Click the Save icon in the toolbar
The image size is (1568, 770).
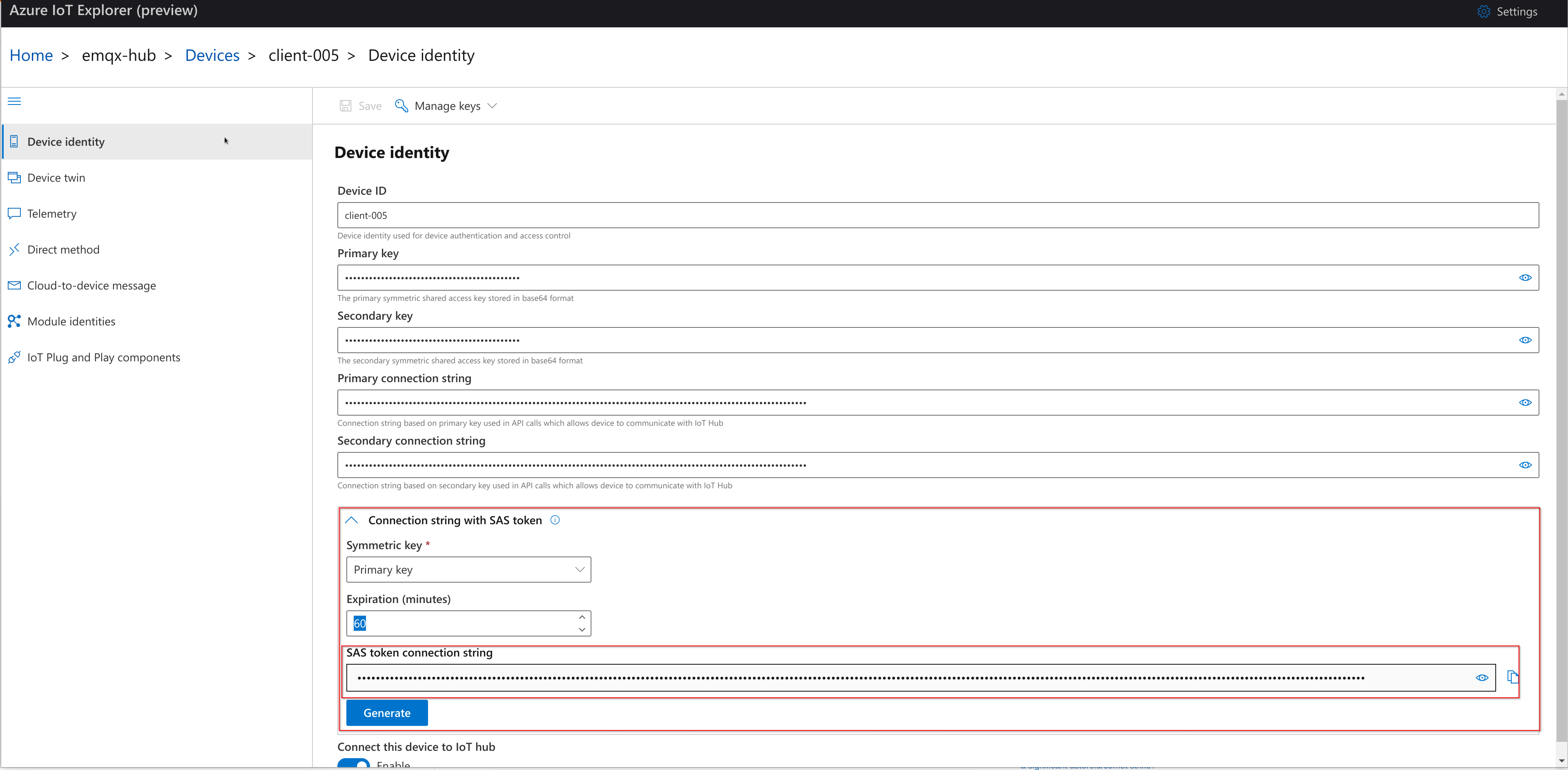point(346,105)
